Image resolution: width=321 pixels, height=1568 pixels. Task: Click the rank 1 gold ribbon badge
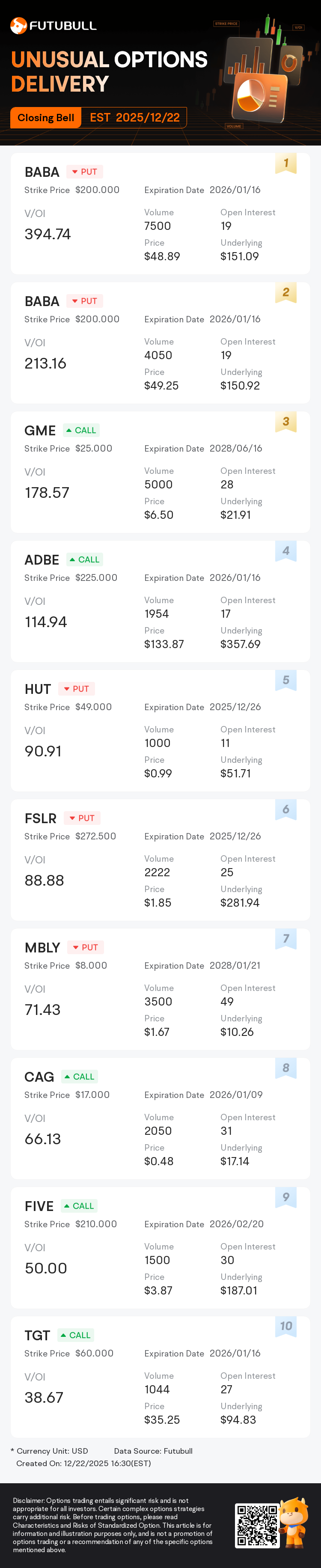(285, 163)
